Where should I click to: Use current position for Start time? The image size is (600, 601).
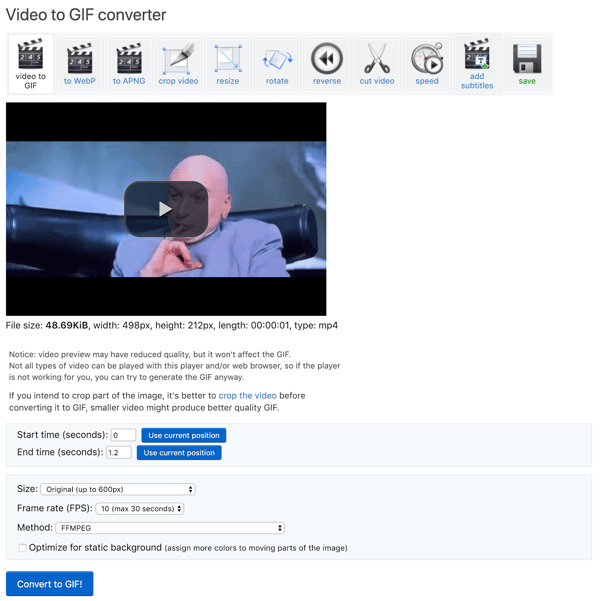184,435
